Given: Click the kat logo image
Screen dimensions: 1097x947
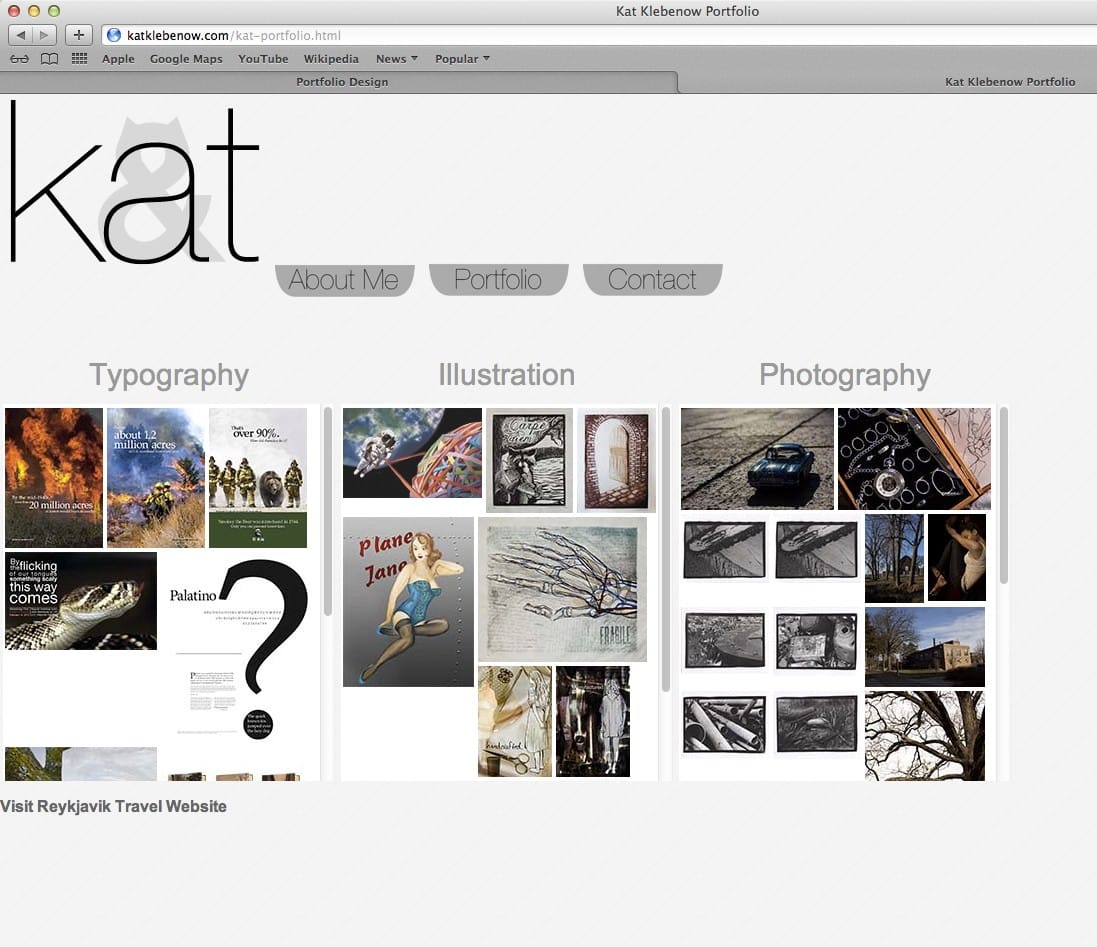Looking at the screenshot, I should pyautogui.click(x=134, y=182).
